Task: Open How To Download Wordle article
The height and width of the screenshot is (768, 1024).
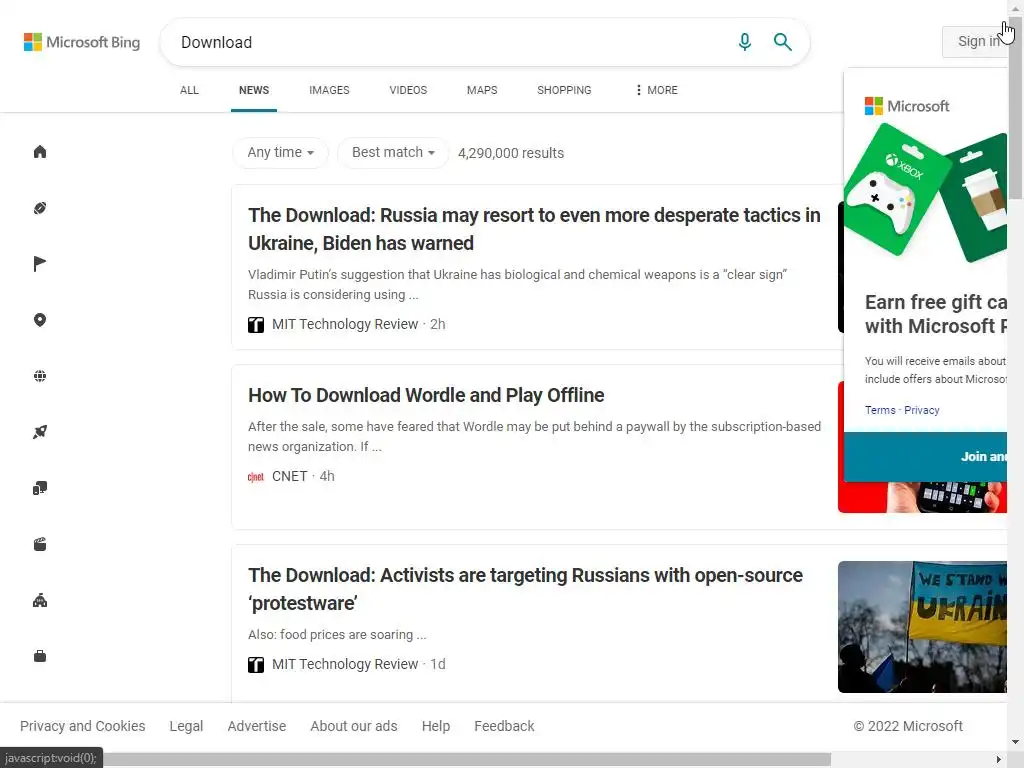Action: click(x=426, y=395)
